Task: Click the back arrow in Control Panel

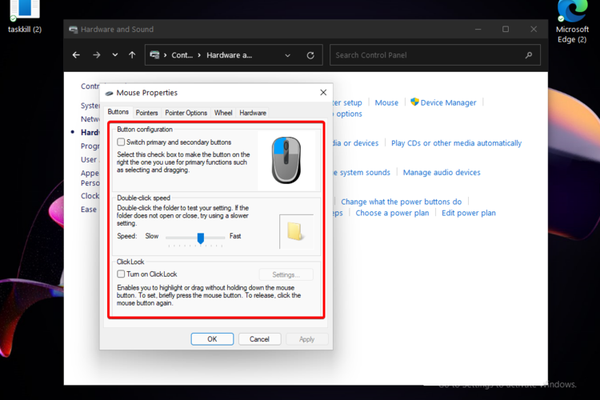Action: 78,55
